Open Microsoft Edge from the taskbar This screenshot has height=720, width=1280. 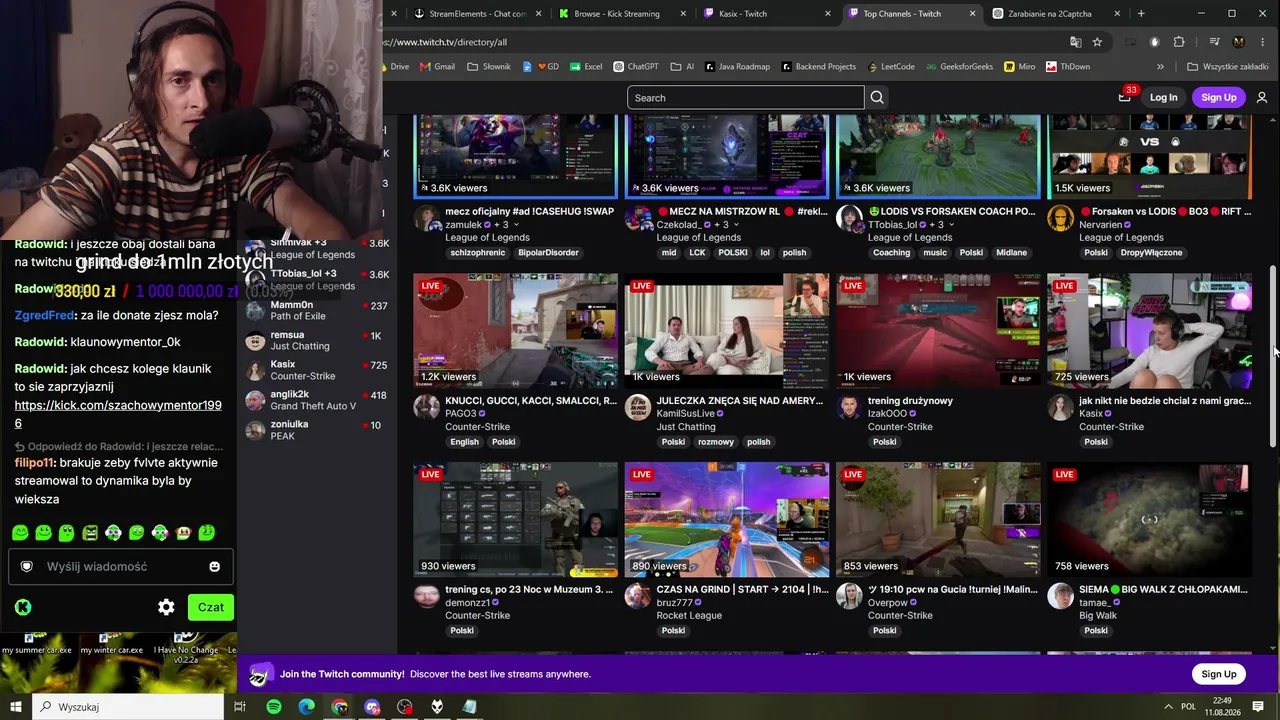tap(307, 707)
